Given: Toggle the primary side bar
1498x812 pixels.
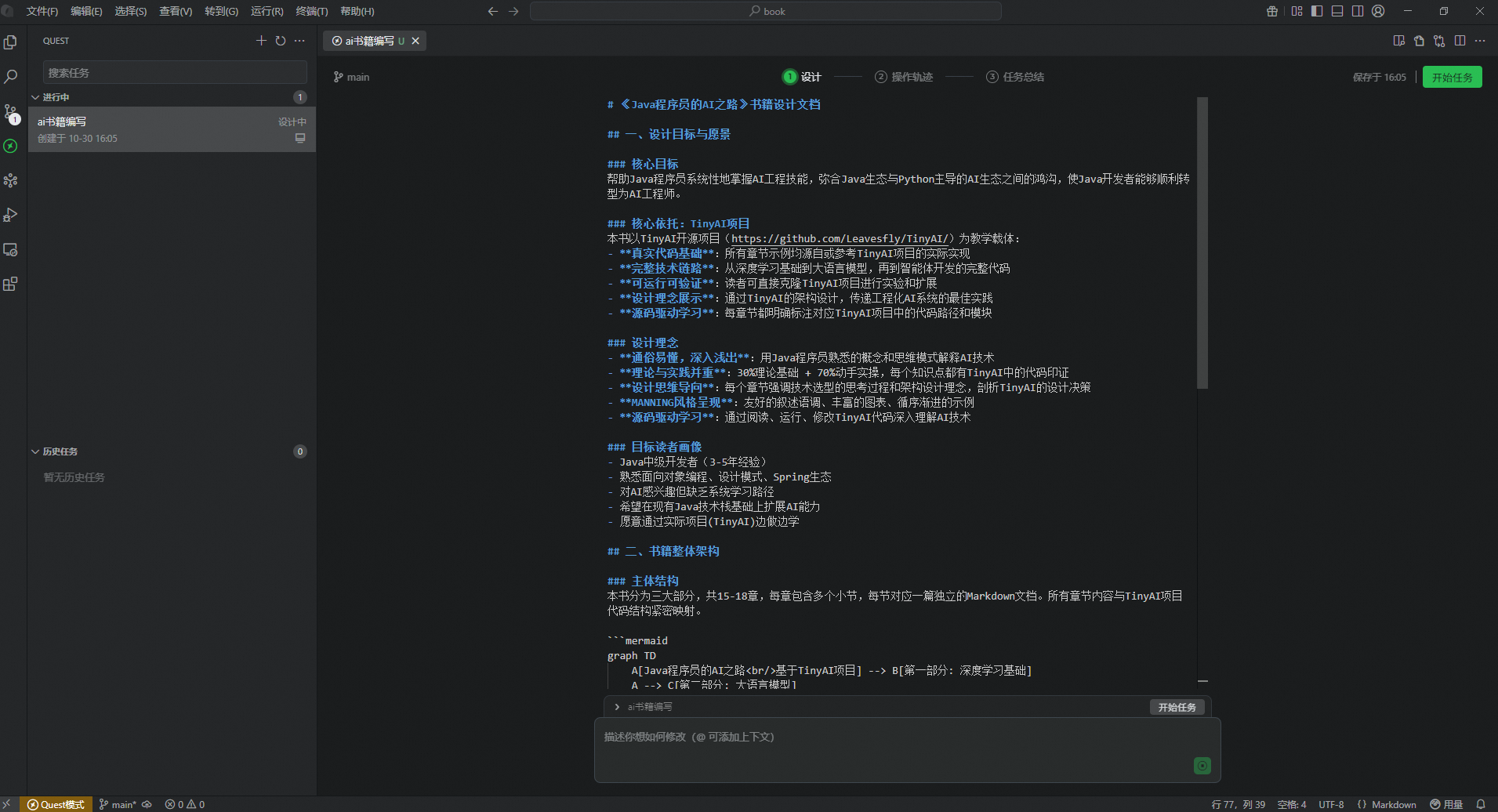Looking at the screenshot, I should pyautogui.click(x=1317, y=11).
